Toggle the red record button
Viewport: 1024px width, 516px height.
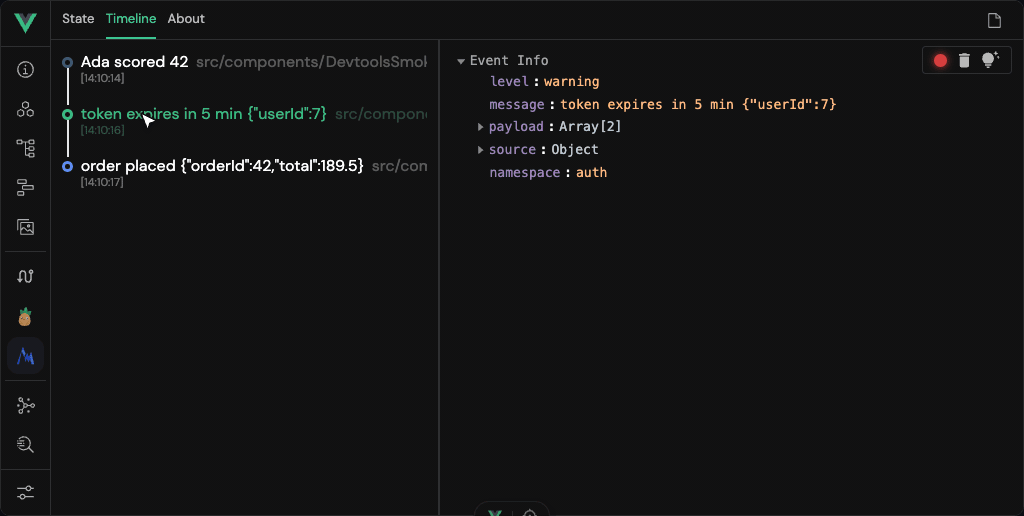click(x=940, y=61)
